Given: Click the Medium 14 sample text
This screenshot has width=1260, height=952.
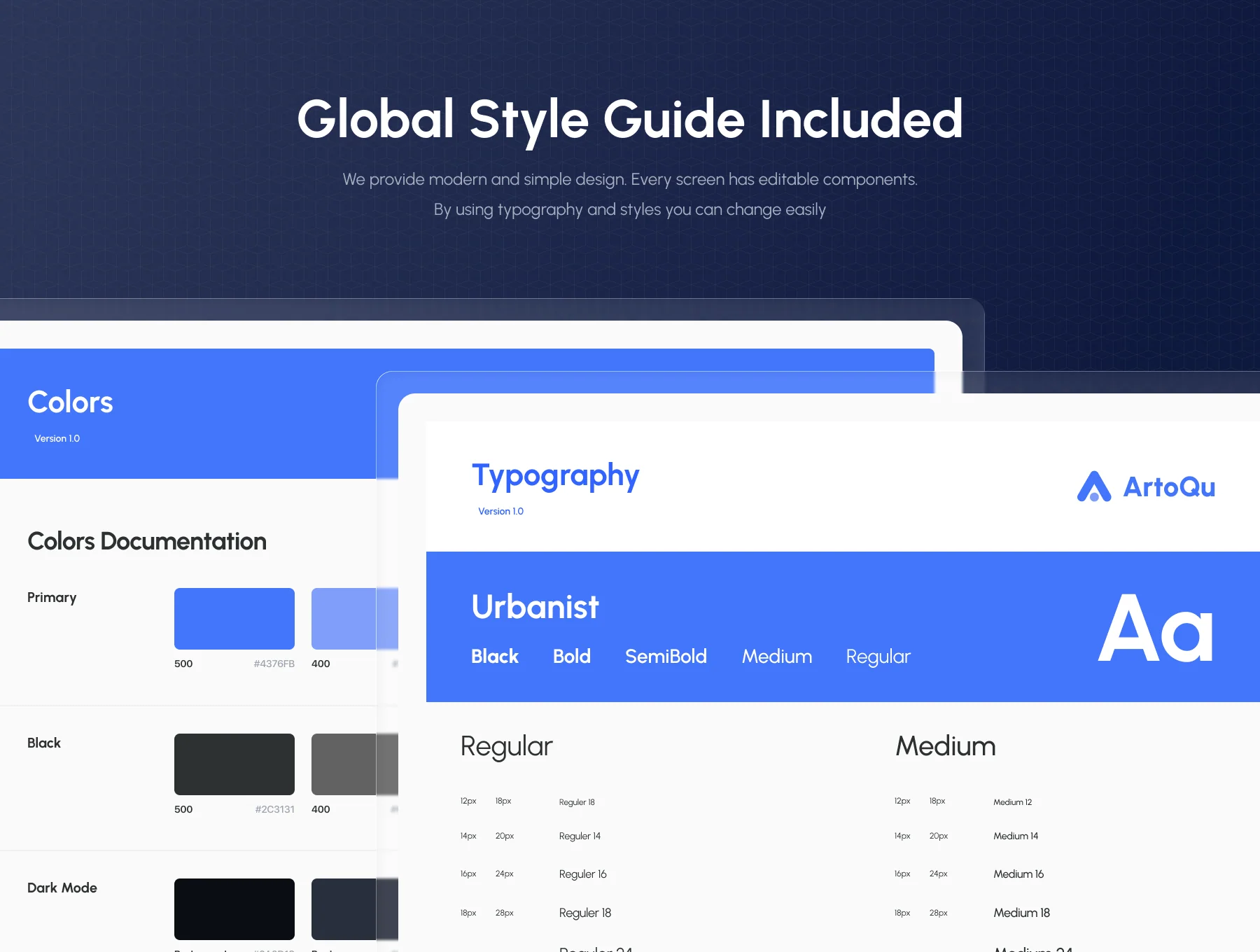Looking at the screenshot, I should [x=1016, y=836].
